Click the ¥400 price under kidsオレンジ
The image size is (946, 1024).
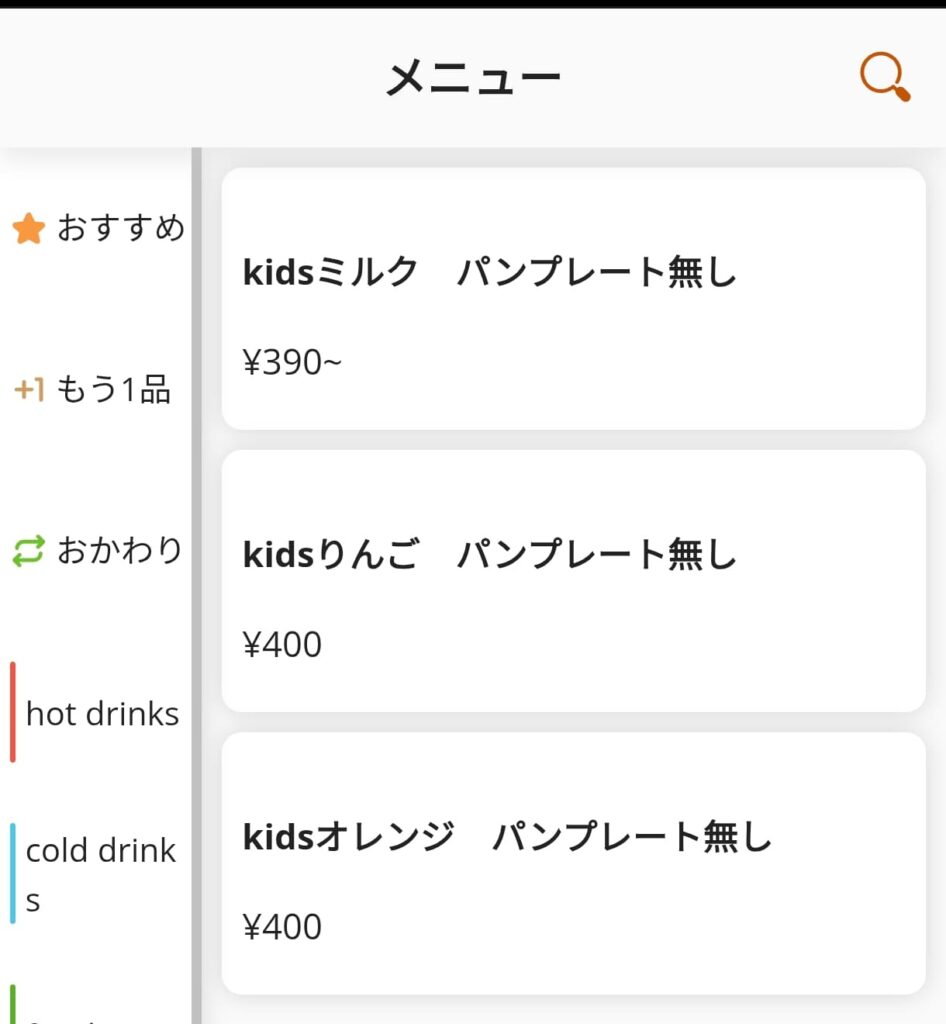point(282,927)
